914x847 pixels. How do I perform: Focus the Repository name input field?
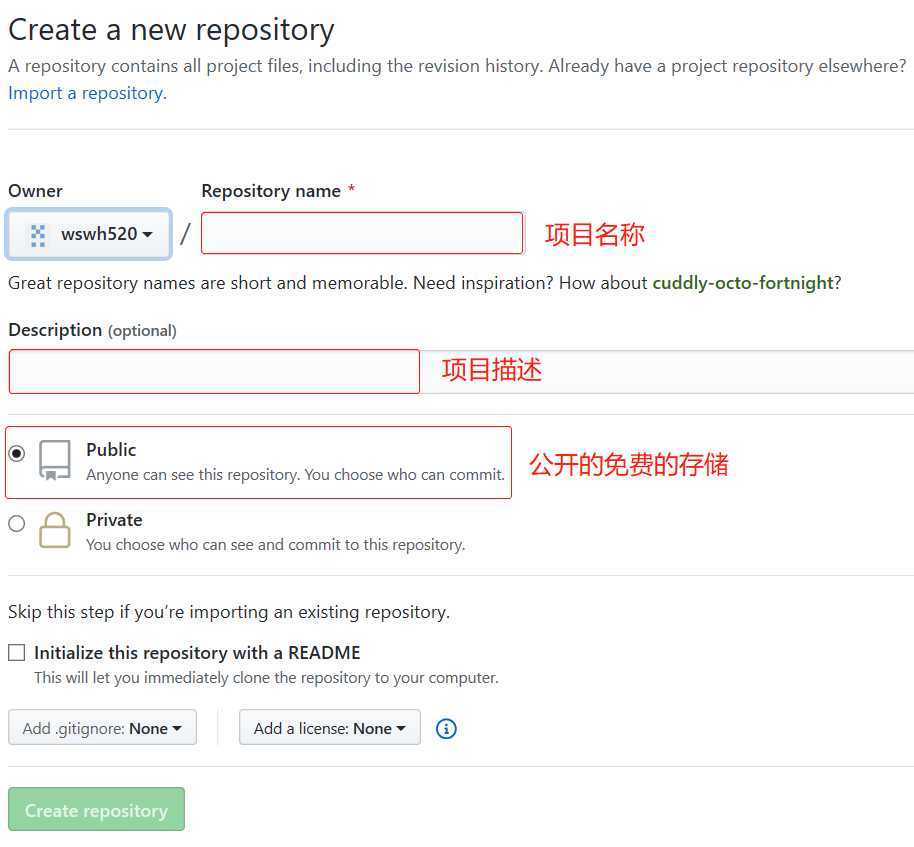[x=362, y=233]
